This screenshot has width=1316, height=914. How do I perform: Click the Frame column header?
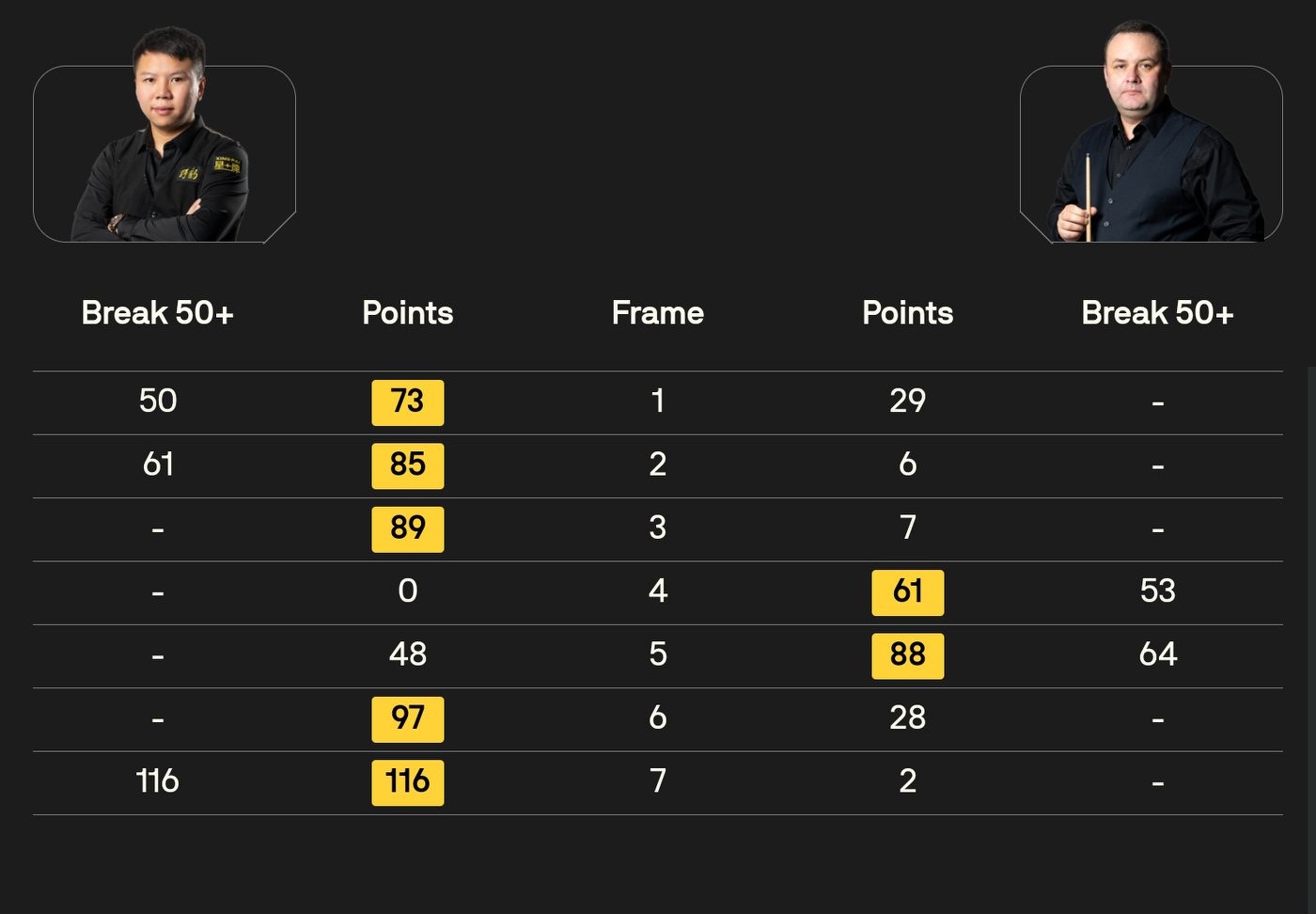pos(657,313)
